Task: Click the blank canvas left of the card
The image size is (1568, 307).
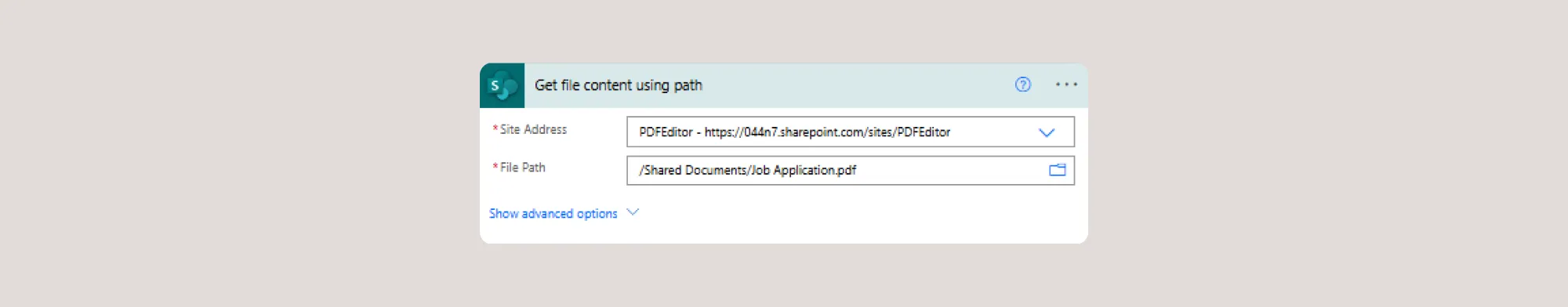Action: tap(235, 153)
